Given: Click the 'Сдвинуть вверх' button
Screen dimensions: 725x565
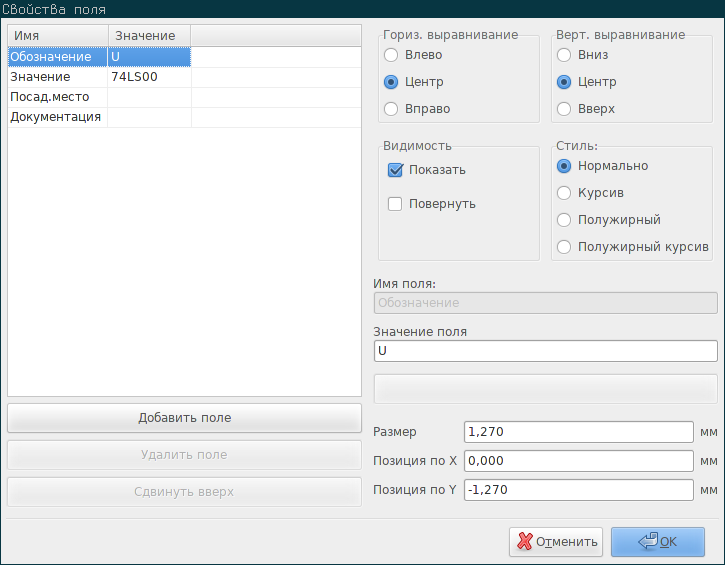Looking at the screenshot, I should point(184,492).
